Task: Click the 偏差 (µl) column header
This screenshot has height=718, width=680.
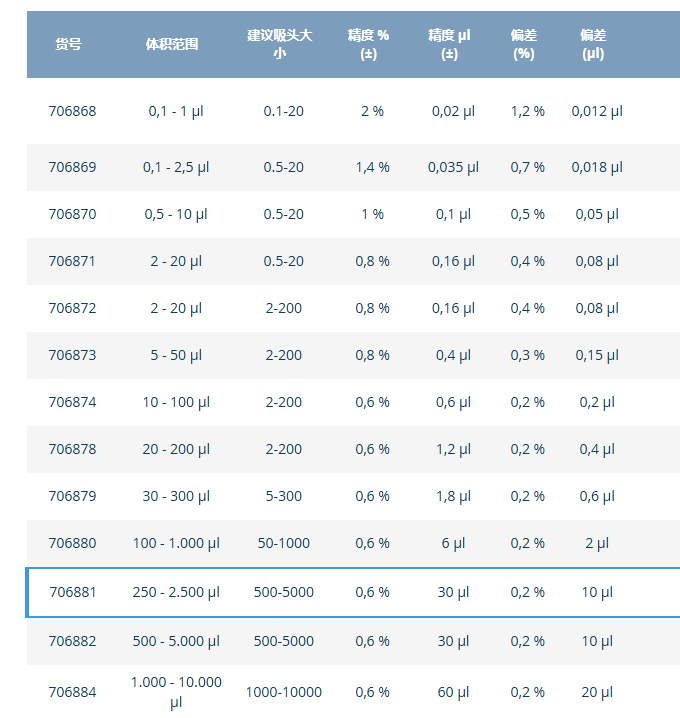Action: [593, 44]
